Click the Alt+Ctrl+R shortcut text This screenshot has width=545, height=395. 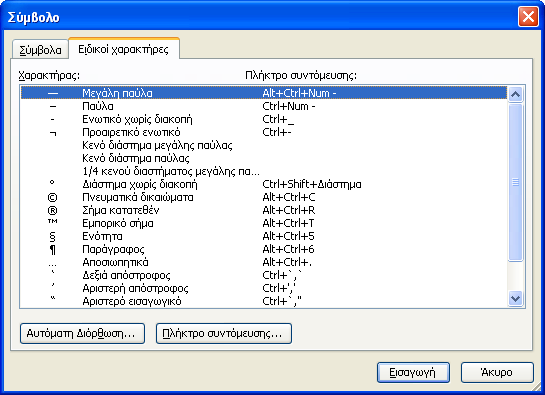click(289, 210)
